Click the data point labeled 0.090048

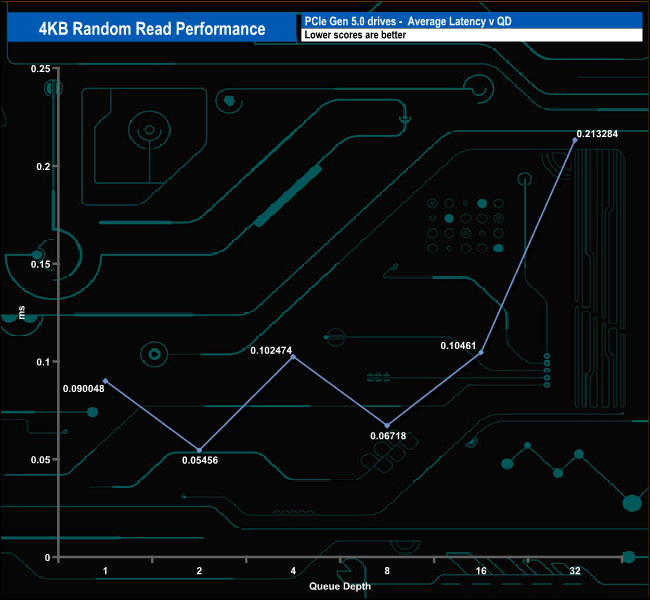[x=105, y=381]
